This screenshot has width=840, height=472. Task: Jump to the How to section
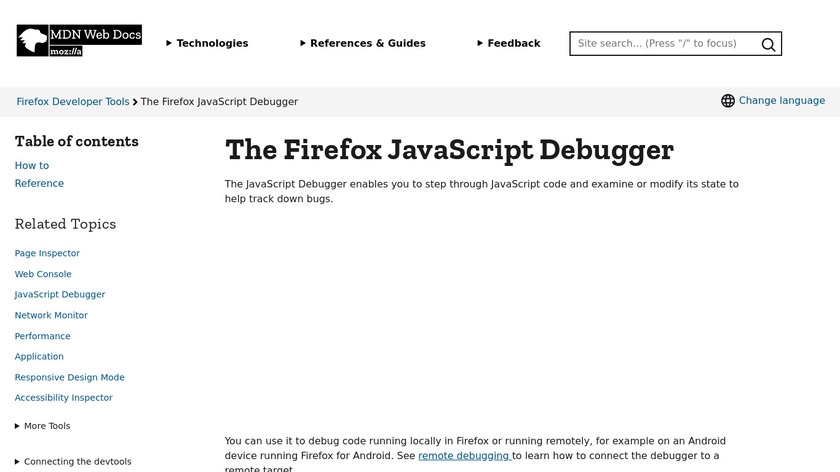pos(32,166)
